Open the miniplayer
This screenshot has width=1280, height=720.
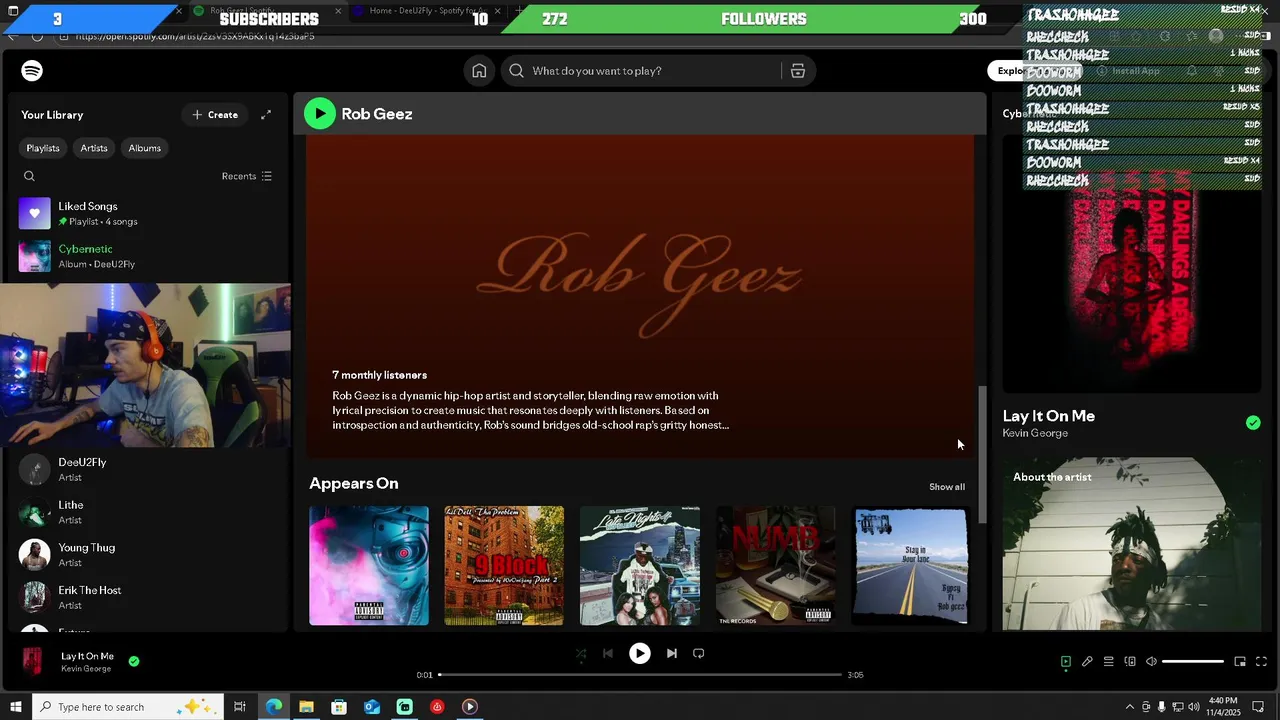tap(1240, 662)
